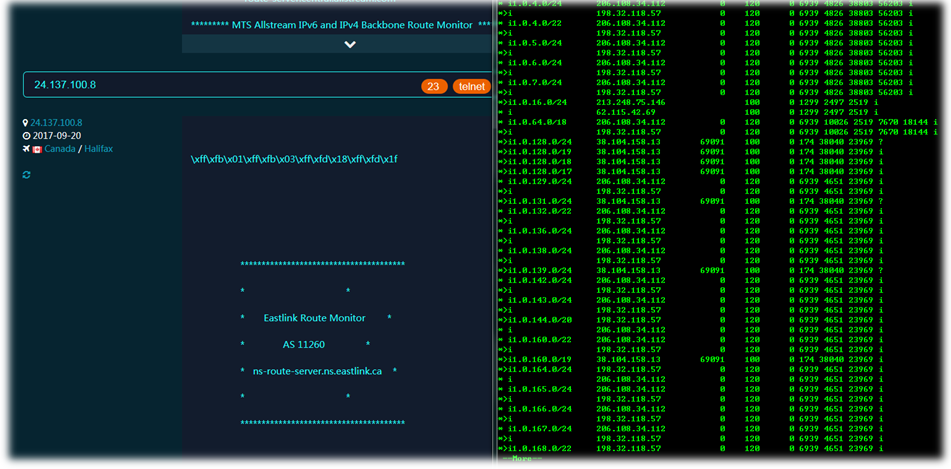
Task: Click terminal route i1.0.128.0/24
Action: coord(539,142)
